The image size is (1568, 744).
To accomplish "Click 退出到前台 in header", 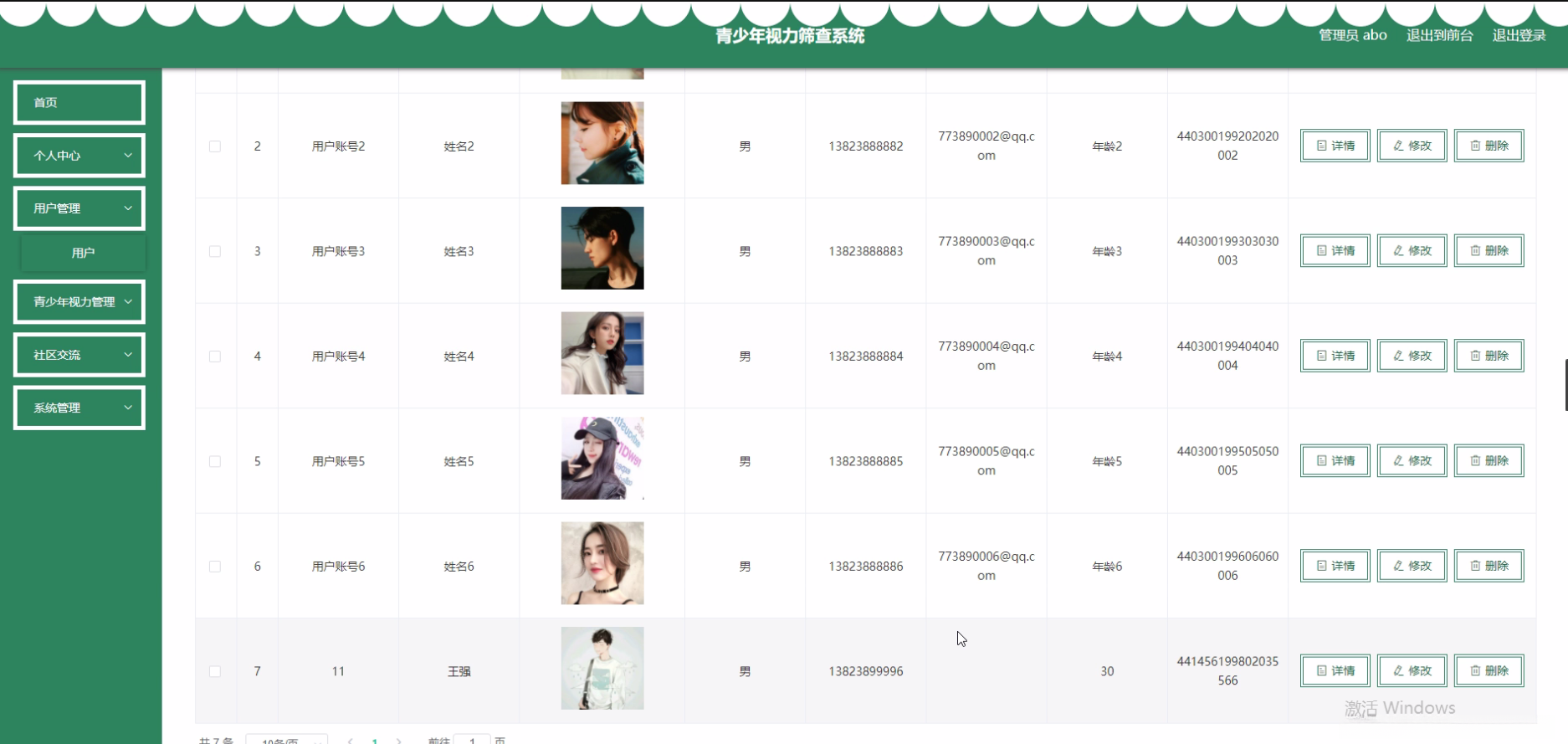I will tap(1439, 35).
